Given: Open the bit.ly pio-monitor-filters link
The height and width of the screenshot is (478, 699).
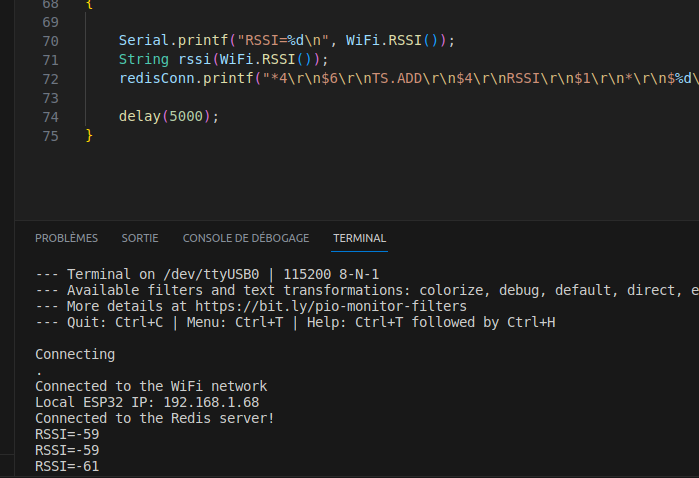Looking at the screenshot, I should (x=331, y=306).
